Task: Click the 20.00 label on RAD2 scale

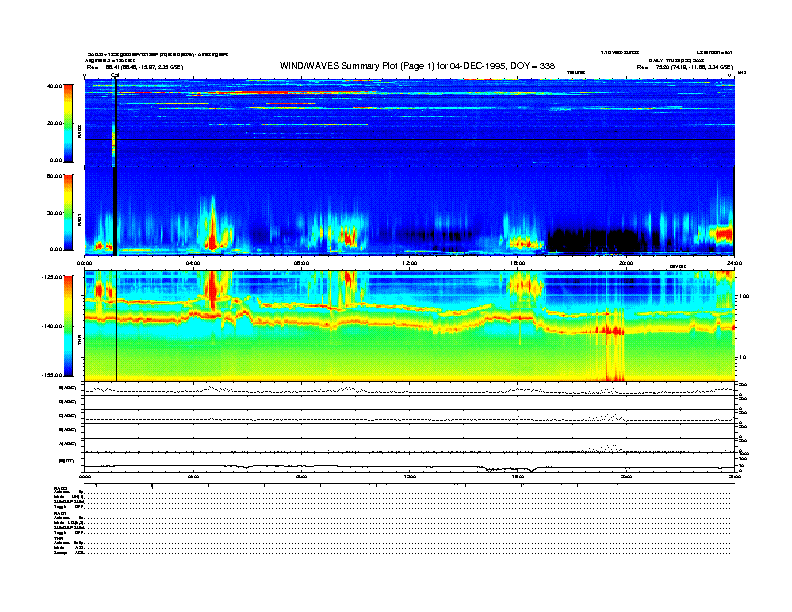Action: pos(54,123)
